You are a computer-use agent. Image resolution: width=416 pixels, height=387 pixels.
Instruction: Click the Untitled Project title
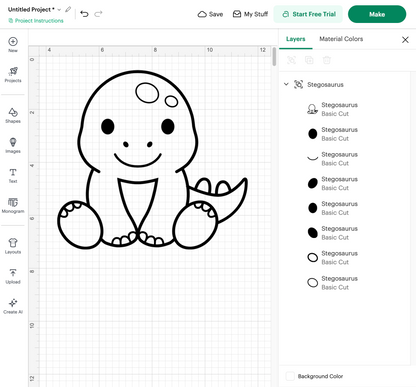click(x=31, y=9)
